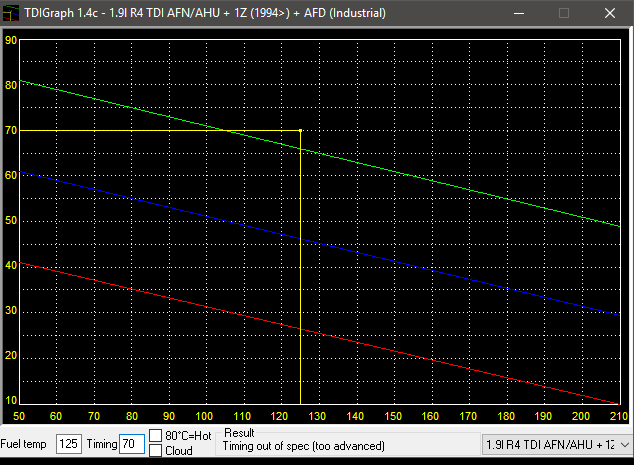Click the yellow horizontal crosshair line
The height and width of the screenshot is (465, 634).
[150, 130]
